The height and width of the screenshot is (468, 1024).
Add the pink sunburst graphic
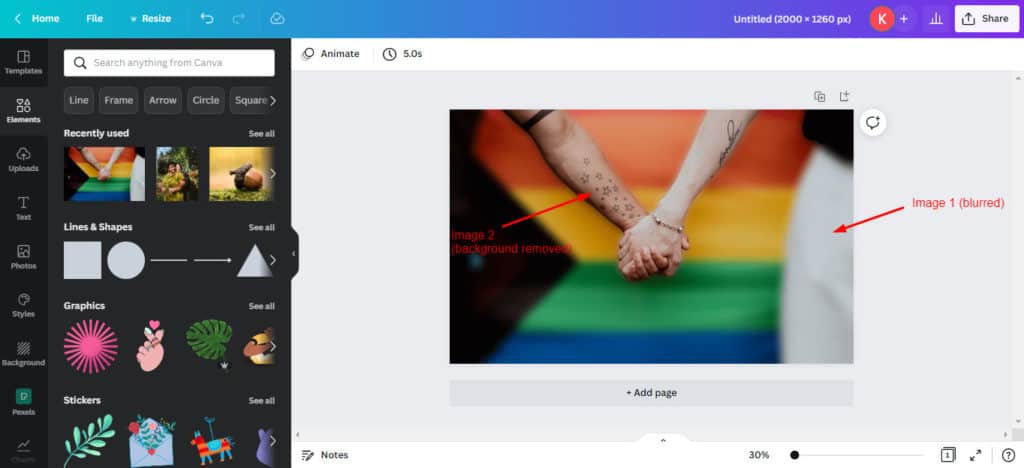point(91,346)
